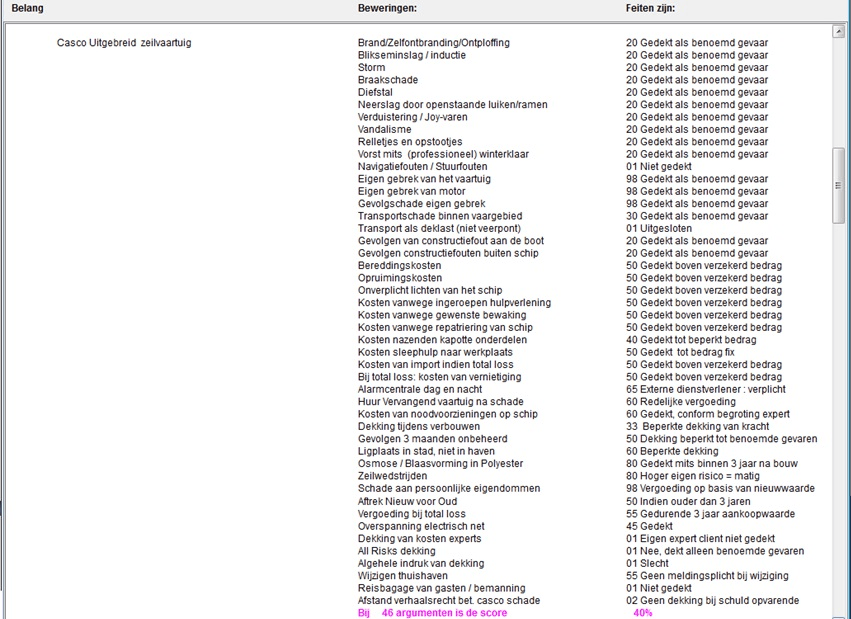Select 'Osmose / Blaasvorming in Polyester'
This screenshot has width=851, height=619.
pos(440,464)
